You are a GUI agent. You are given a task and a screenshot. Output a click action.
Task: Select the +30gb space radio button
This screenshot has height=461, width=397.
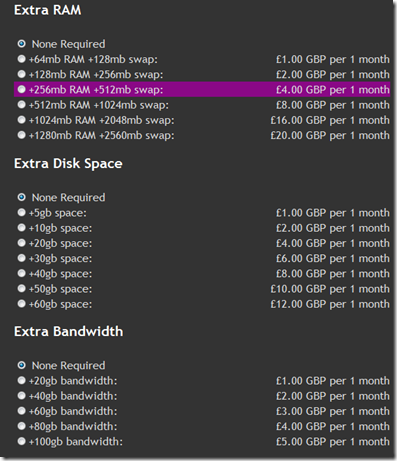point(22,258)
